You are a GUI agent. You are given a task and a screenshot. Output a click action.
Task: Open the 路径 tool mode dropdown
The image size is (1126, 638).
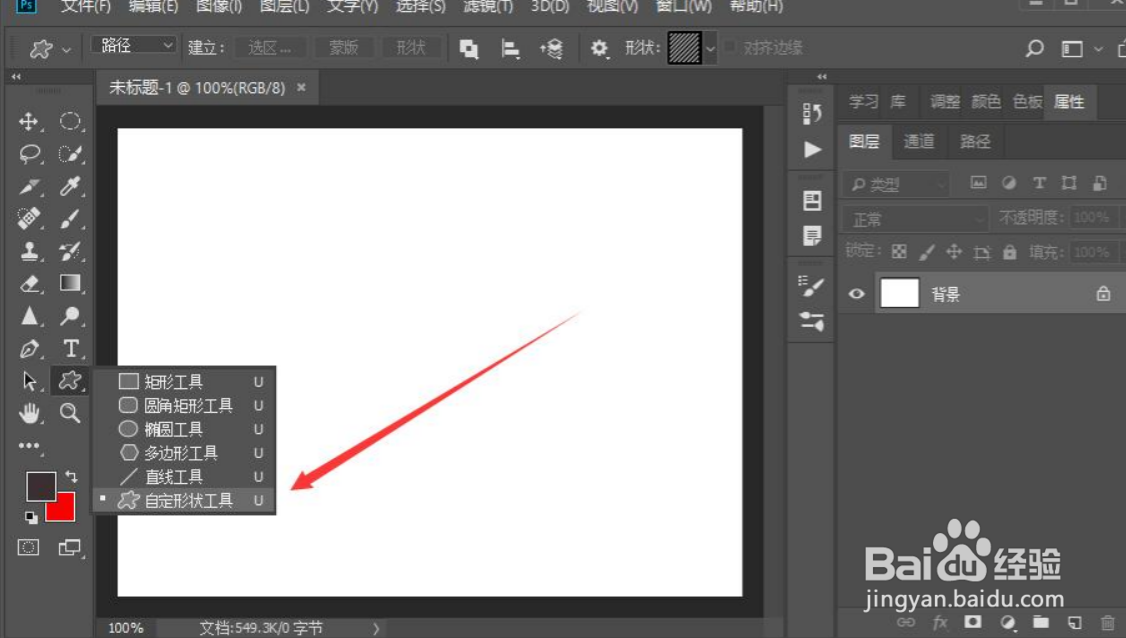pyautogui.click(x=134, y=46)
